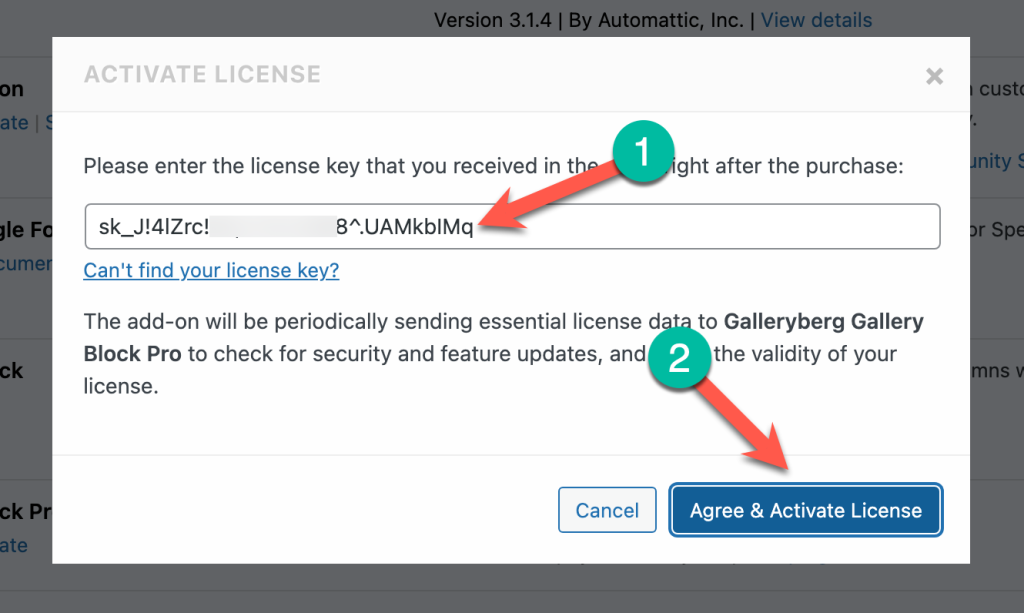The height and width of the screenshot is (613, 1024).
Task: Click red arrow pointing at activate button
Action: click(750, 420)
